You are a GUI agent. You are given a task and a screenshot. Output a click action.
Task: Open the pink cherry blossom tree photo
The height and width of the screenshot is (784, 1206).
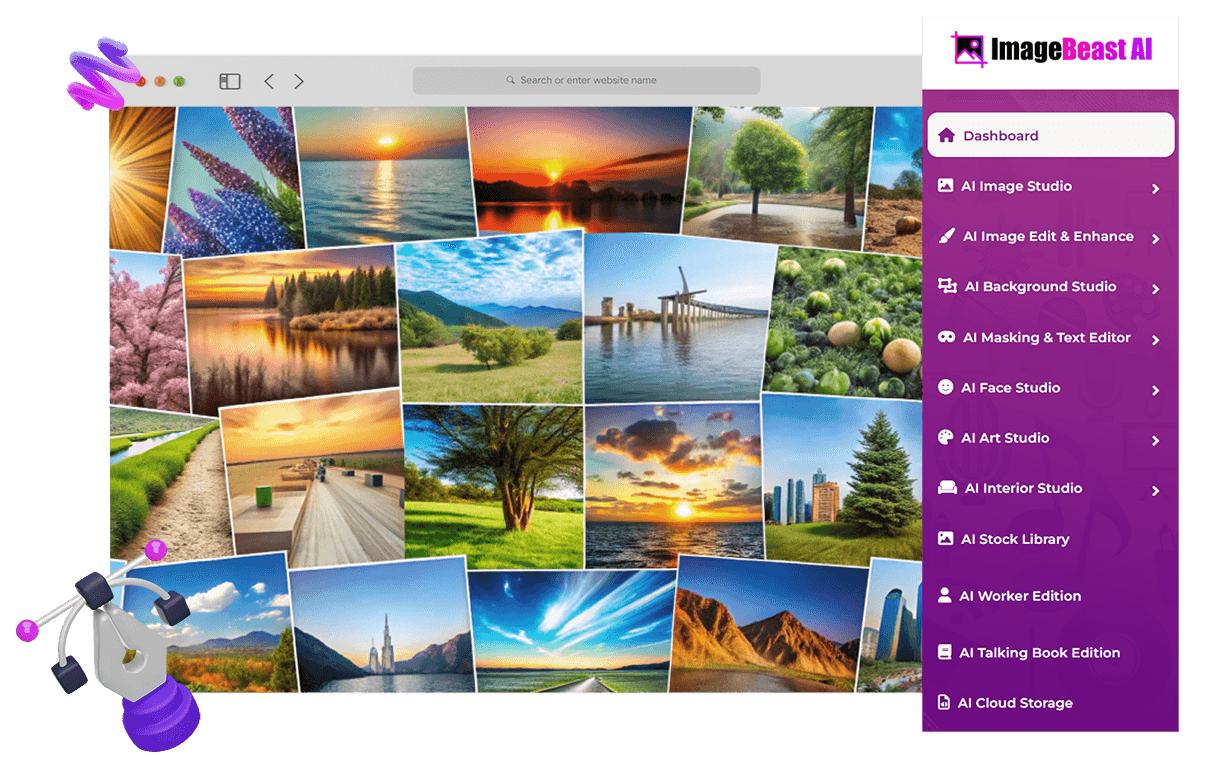coord(146,330)
